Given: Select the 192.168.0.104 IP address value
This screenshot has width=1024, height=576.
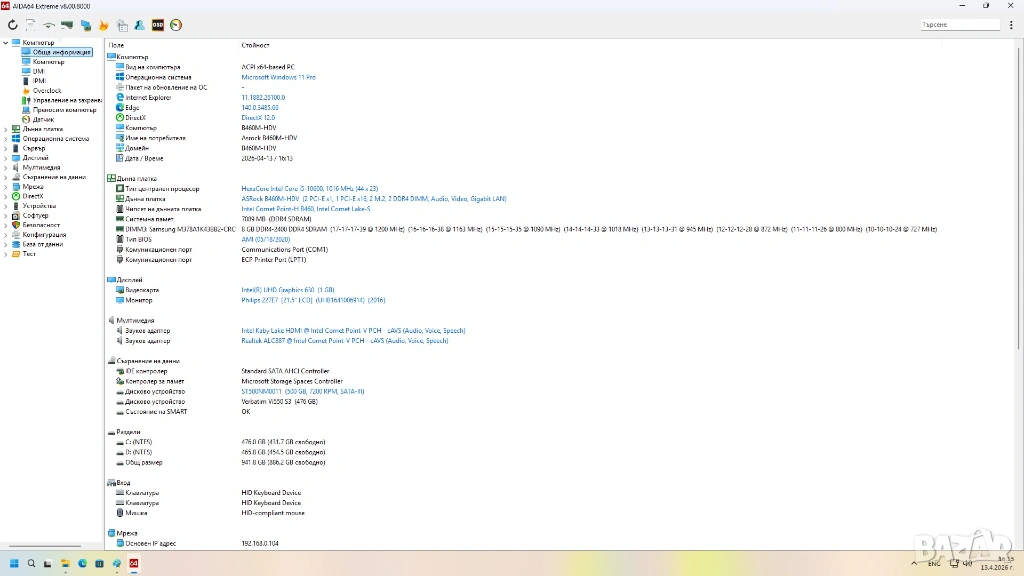Looking at the screenshot, I should 260,543.
